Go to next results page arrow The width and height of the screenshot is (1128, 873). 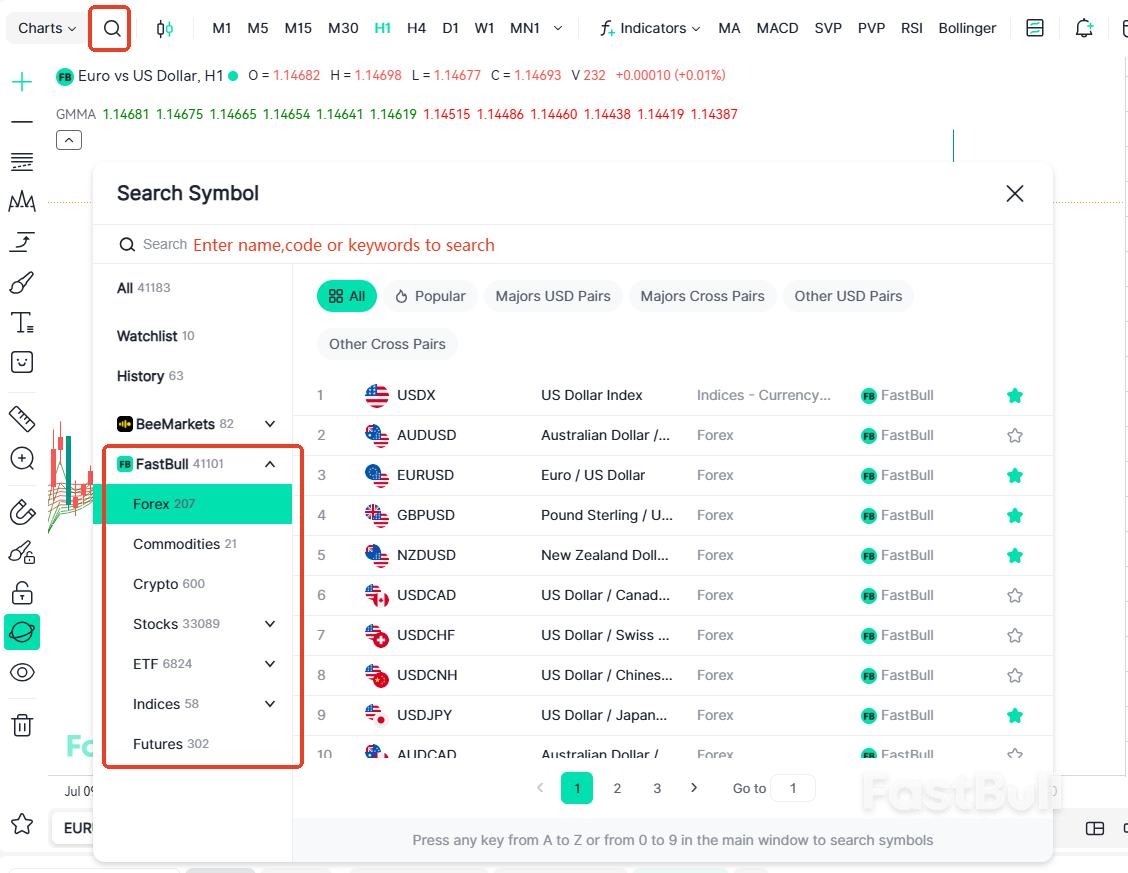click(x=693, y=788)
